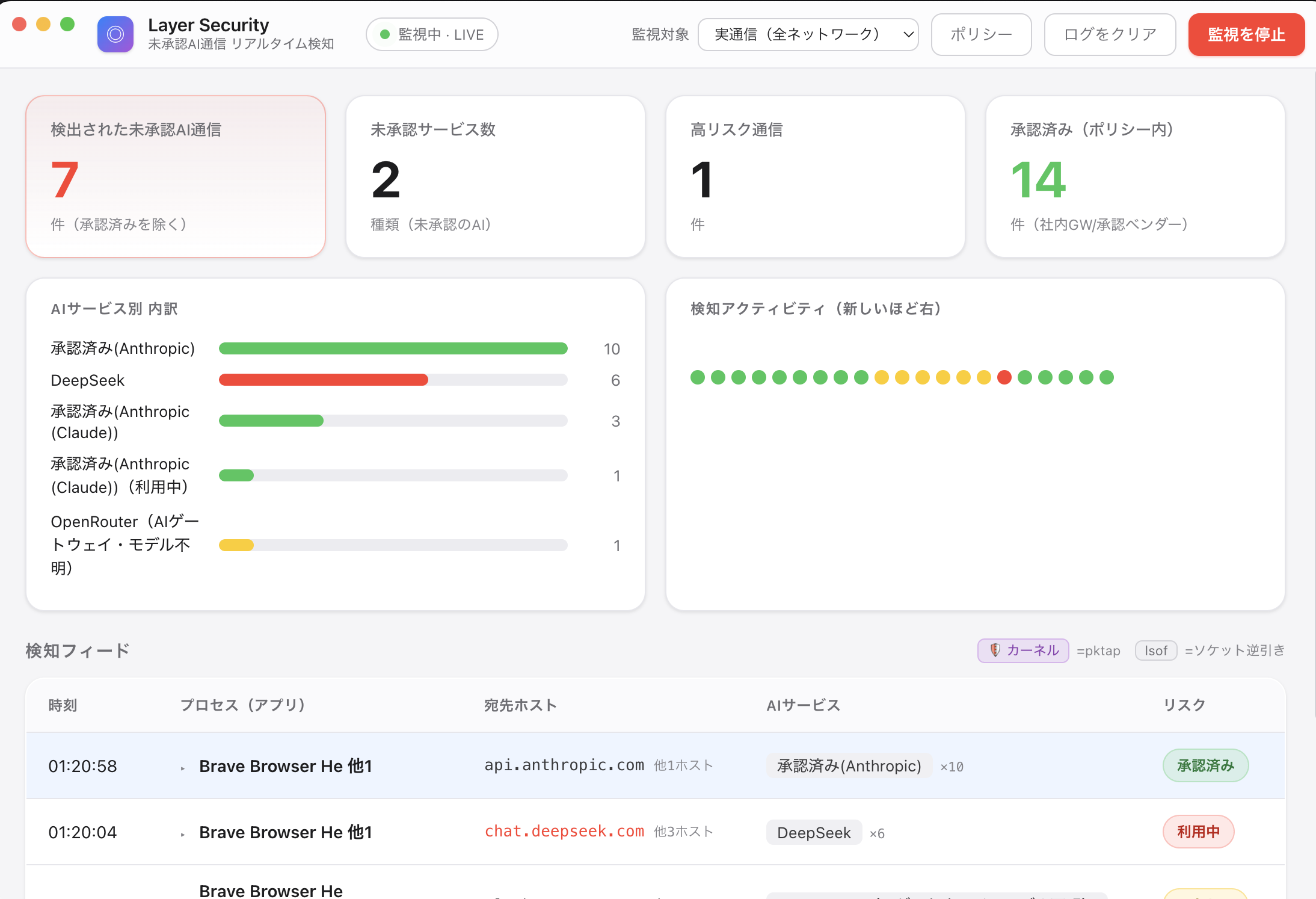
Task: Click the api.anthropic.com host
Action: [564, 765]
